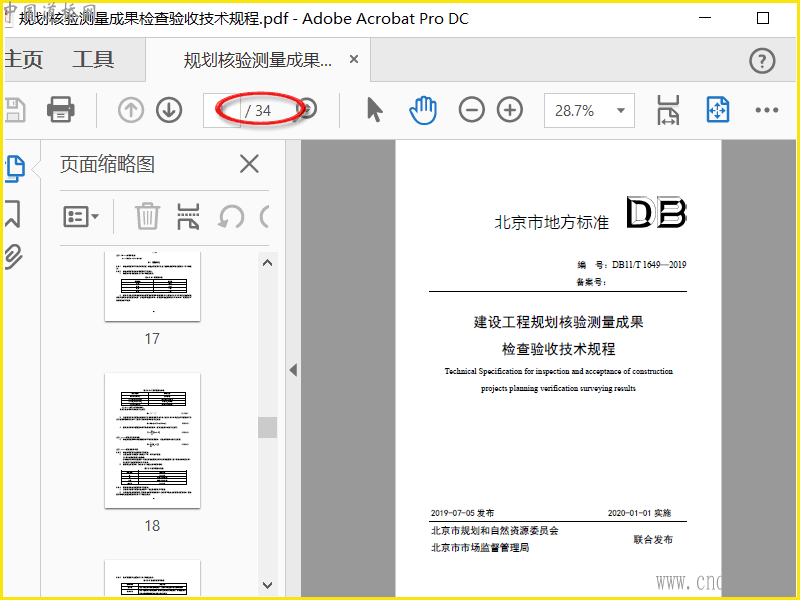Click the 页面缩略图 panel title

(107, 164)
